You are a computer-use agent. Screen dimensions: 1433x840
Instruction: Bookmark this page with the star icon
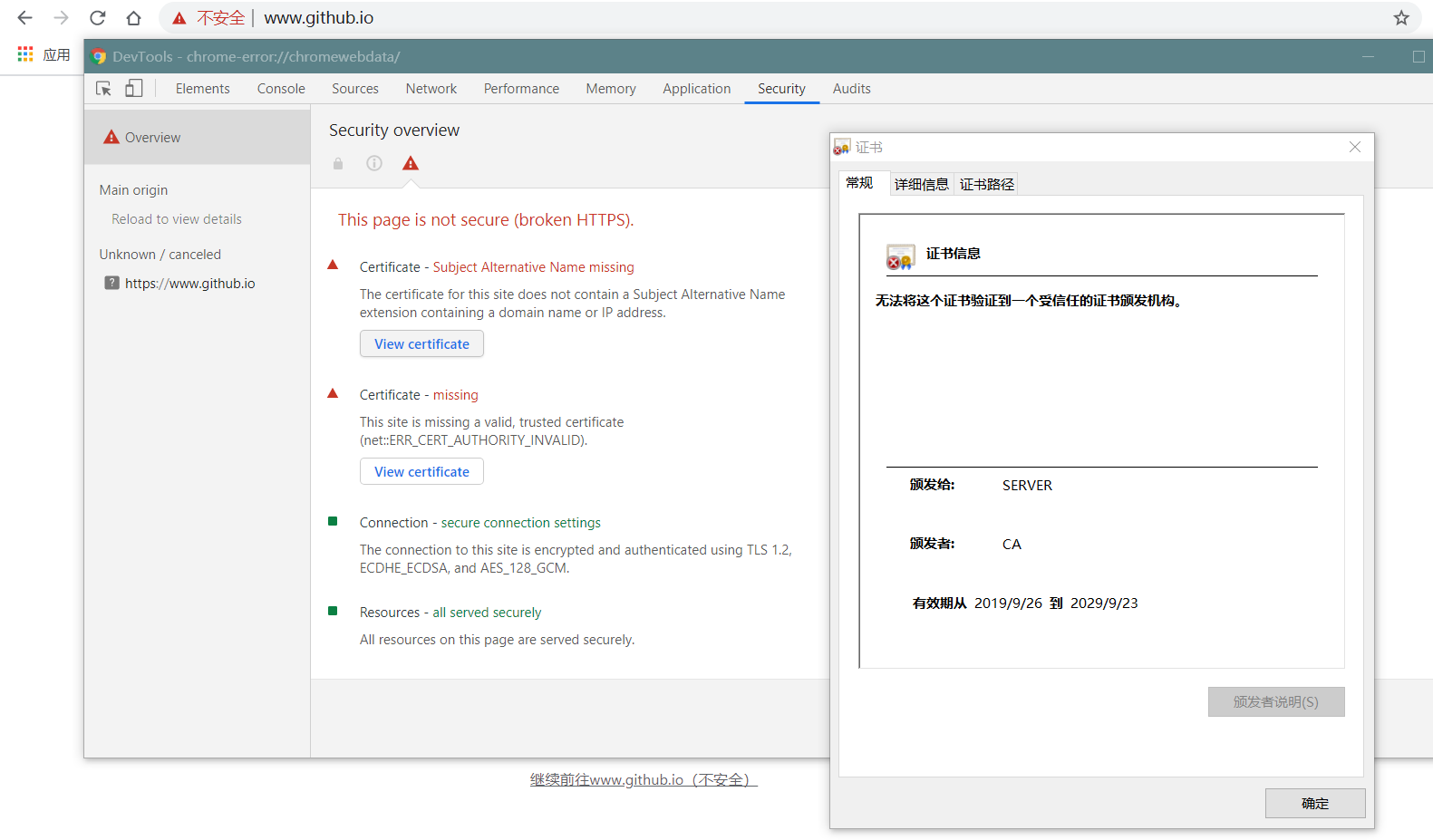click(x=1401, y=18)
